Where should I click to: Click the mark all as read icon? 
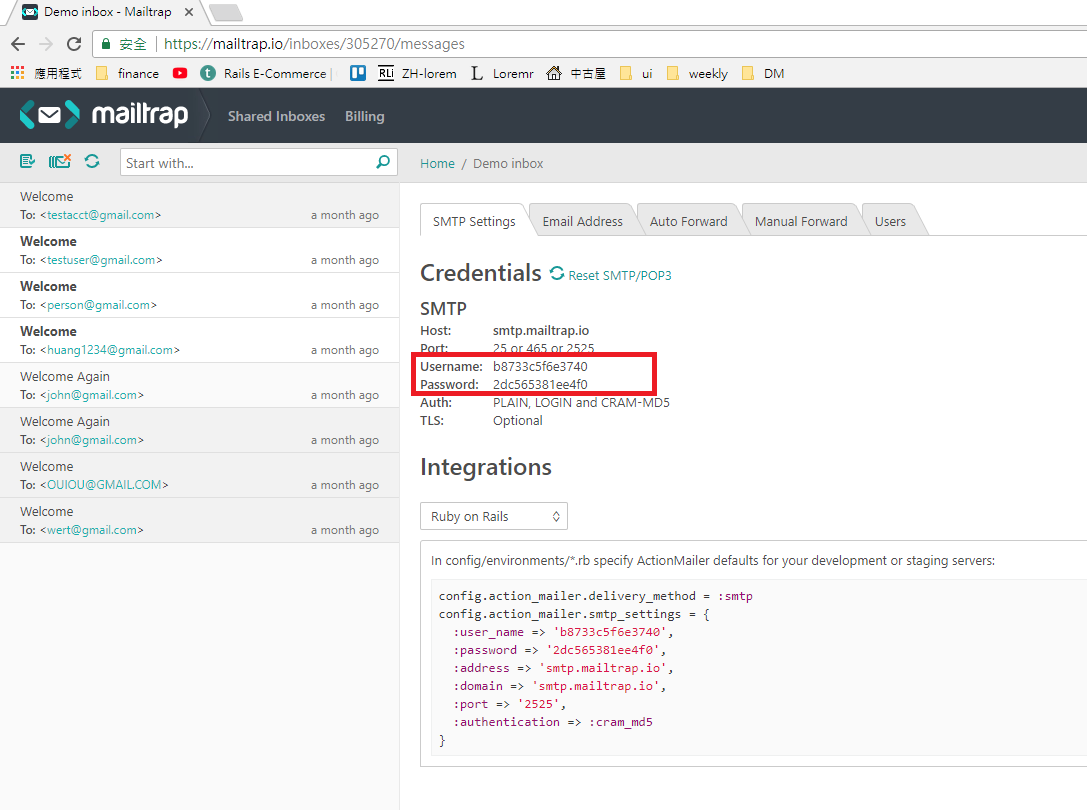pos(27,160)
